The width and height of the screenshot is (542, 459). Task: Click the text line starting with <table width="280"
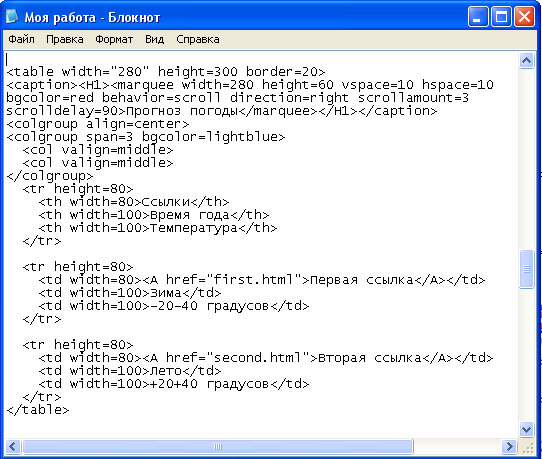coord(166,72)
